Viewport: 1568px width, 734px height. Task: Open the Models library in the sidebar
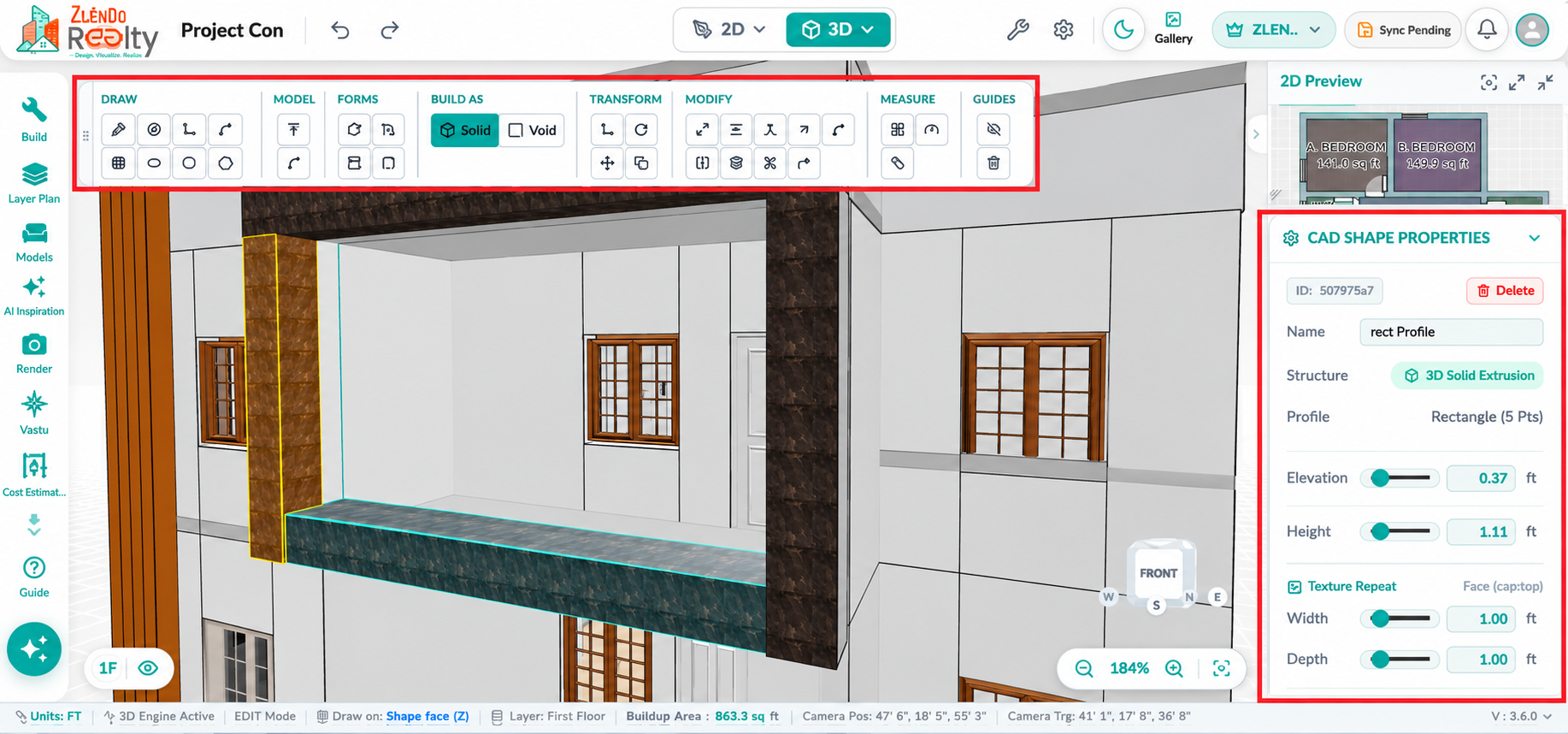pos(34,243)
